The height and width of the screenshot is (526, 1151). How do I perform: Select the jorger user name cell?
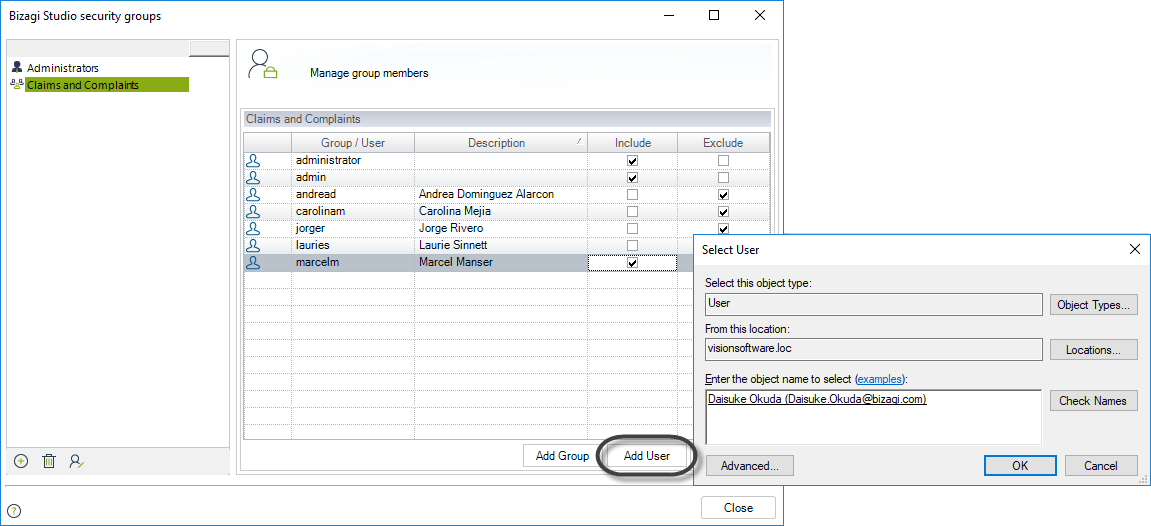pos(353,228)
